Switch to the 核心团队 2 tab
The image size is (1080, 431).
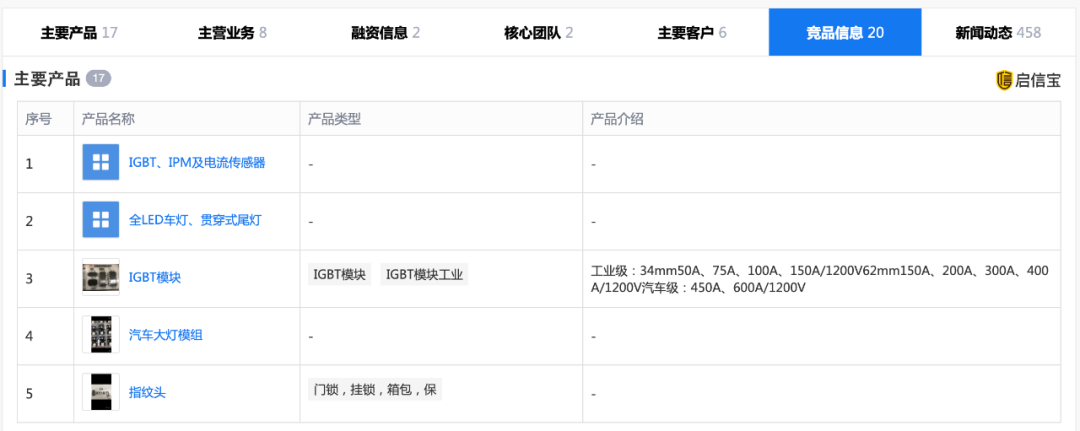pyautogui.click(x=539, y=32)
